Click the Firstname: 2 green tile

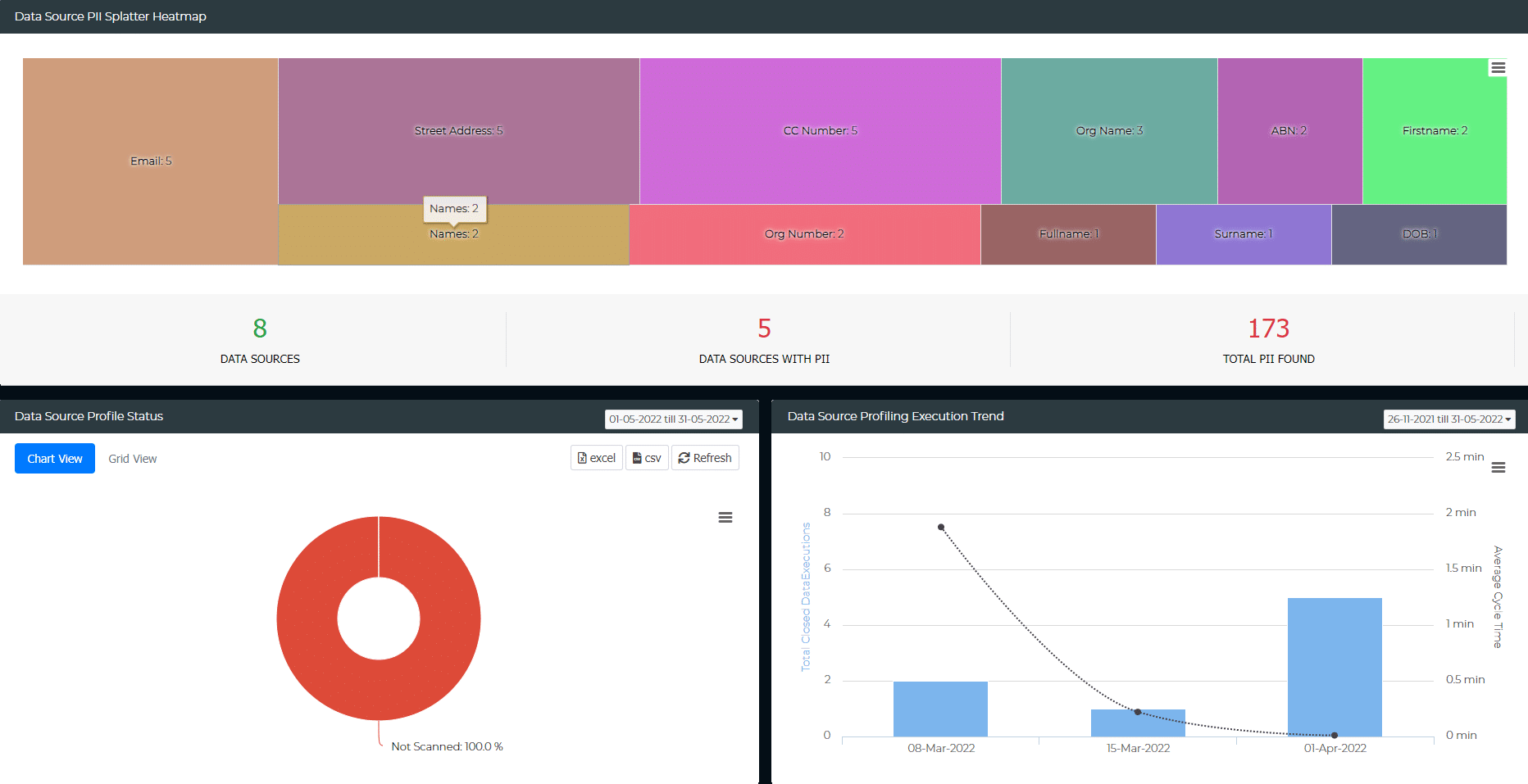click(1435, 131)
